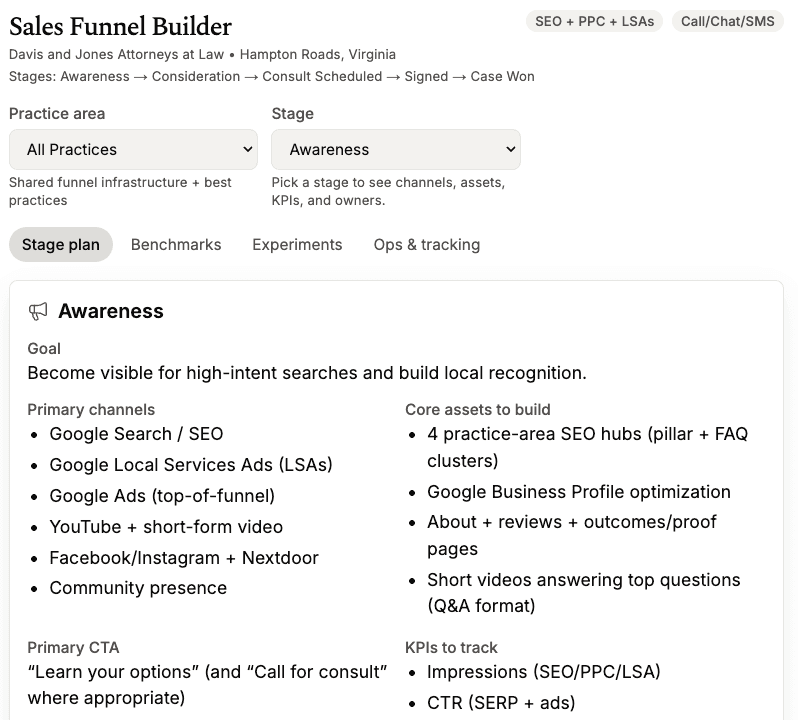
Task: Click the chevron arrow on All Practices
Action: (x=247, y=150)
